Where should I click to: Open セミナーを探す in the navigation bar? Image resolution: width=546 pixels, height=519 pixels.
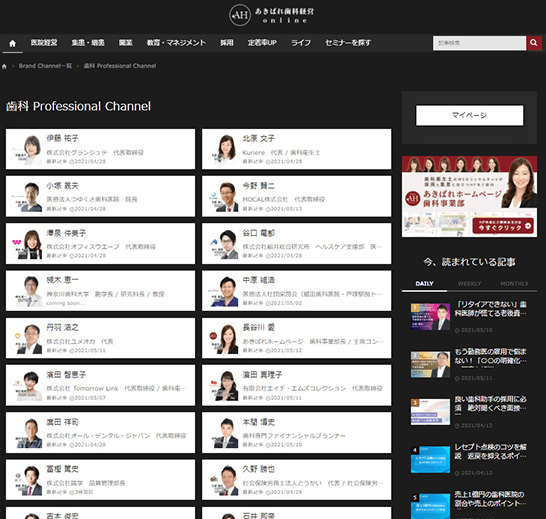[348, 43]
